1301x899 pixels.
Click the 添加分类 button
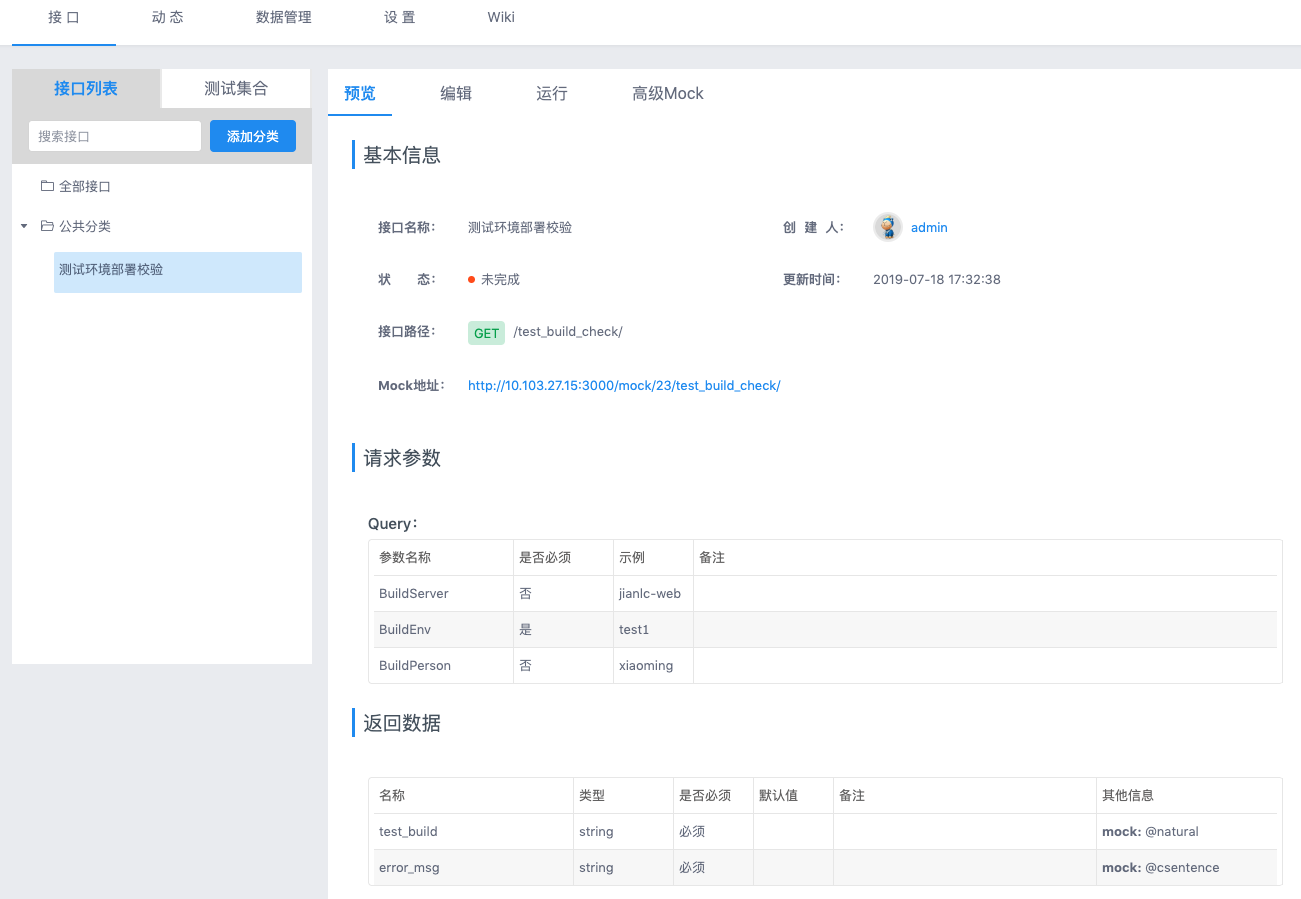tap(252, 135)
